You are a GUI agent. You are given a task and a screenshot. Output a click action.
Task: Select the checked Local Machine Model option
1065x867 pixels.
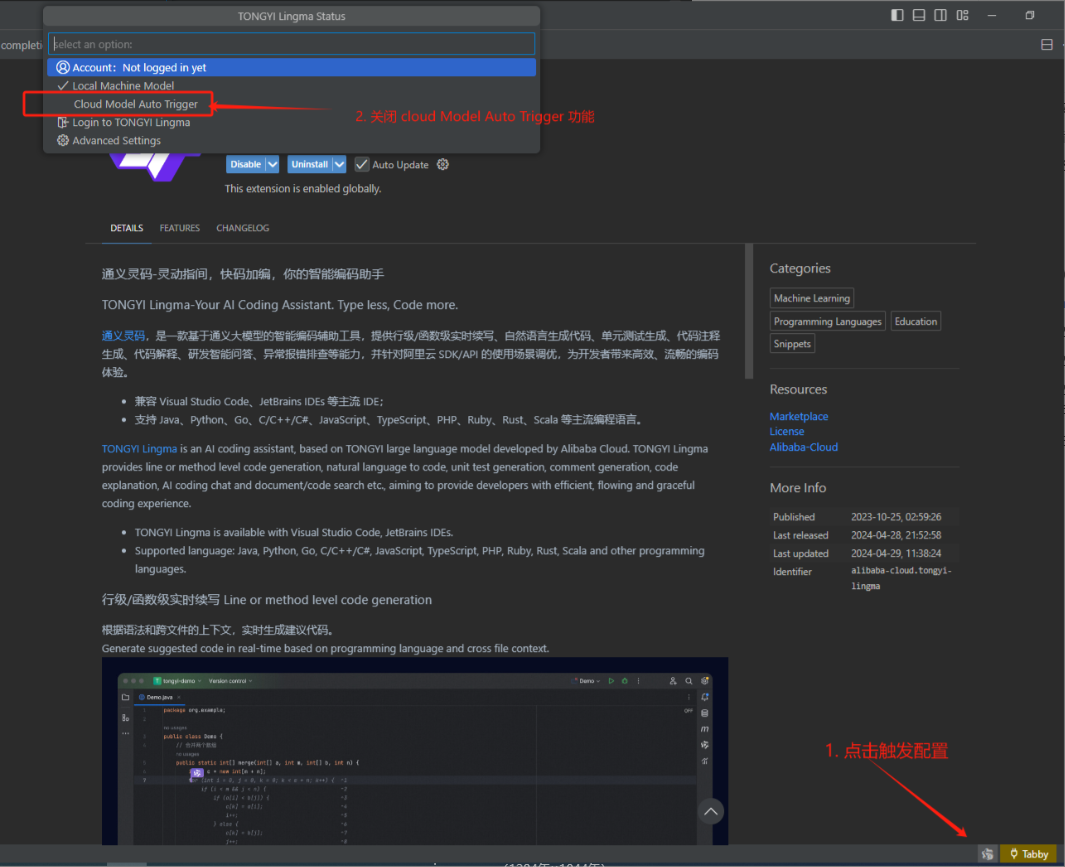point(123,86)
